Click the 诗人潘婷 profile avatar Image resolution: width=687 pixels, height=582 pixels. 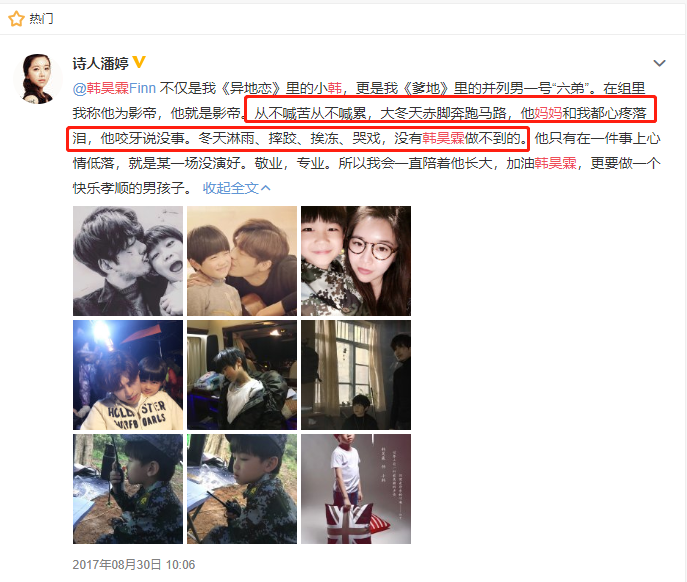38,79
